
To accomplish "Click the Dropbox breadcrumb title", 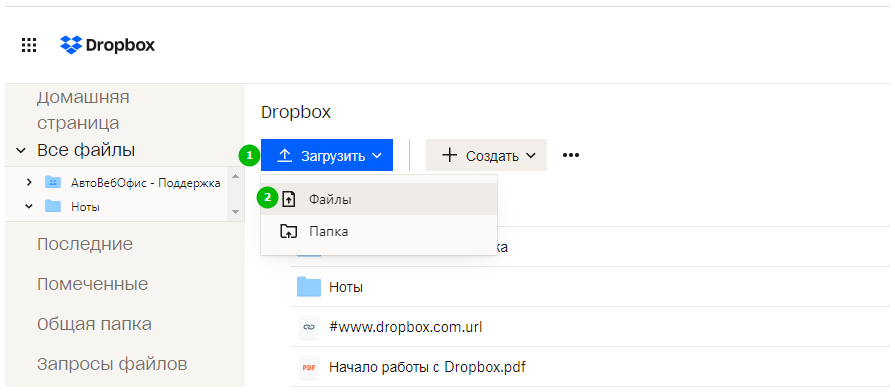I will (296, 112).
